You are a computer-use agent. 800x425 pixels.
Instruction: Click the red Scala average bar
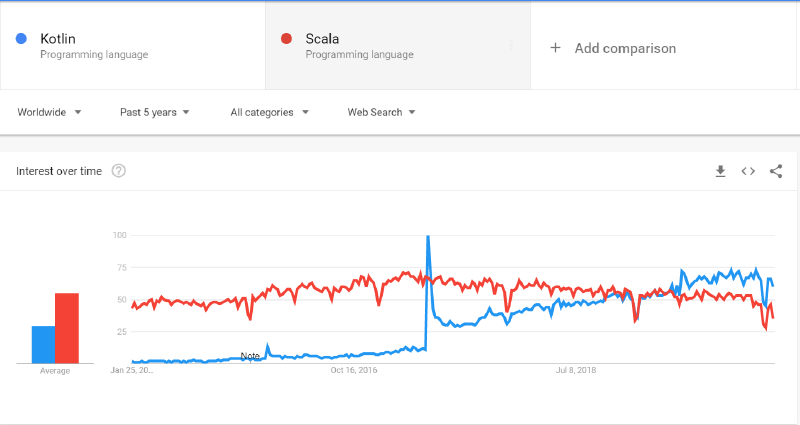(x=67, y=328)
